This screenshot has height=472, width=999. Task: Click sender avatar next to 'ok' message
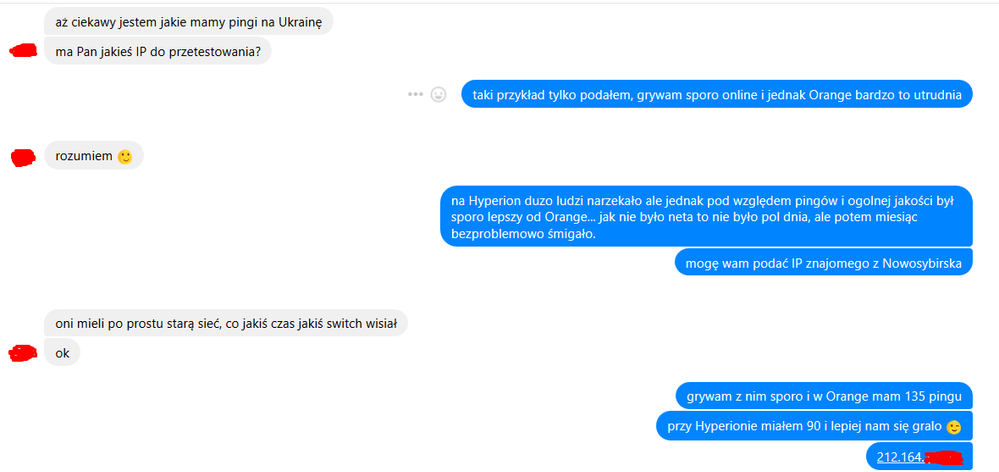[x=23, y=353]
